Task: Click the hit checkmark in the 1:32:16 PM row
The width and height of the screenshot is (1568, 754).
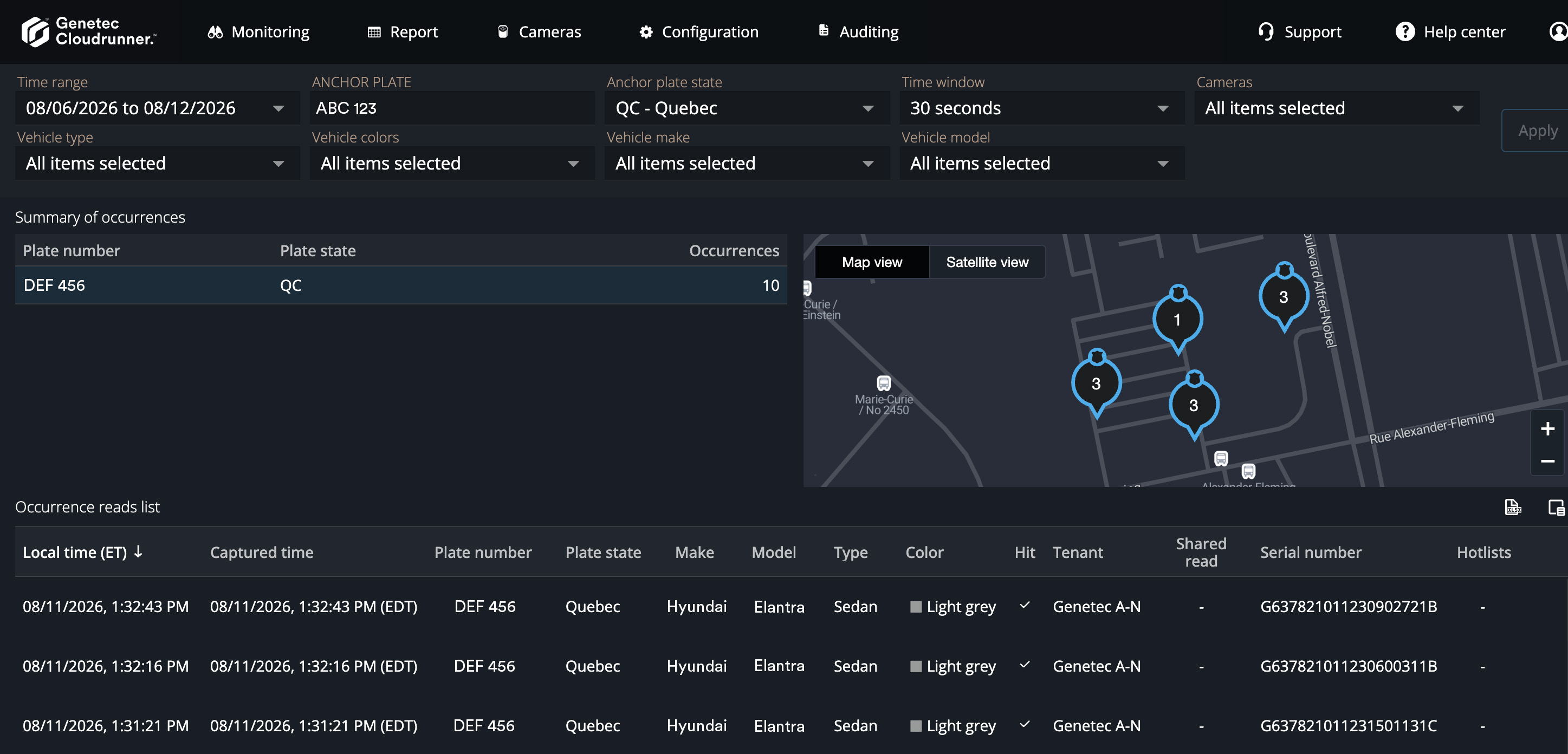Action: coord(1025,665)
